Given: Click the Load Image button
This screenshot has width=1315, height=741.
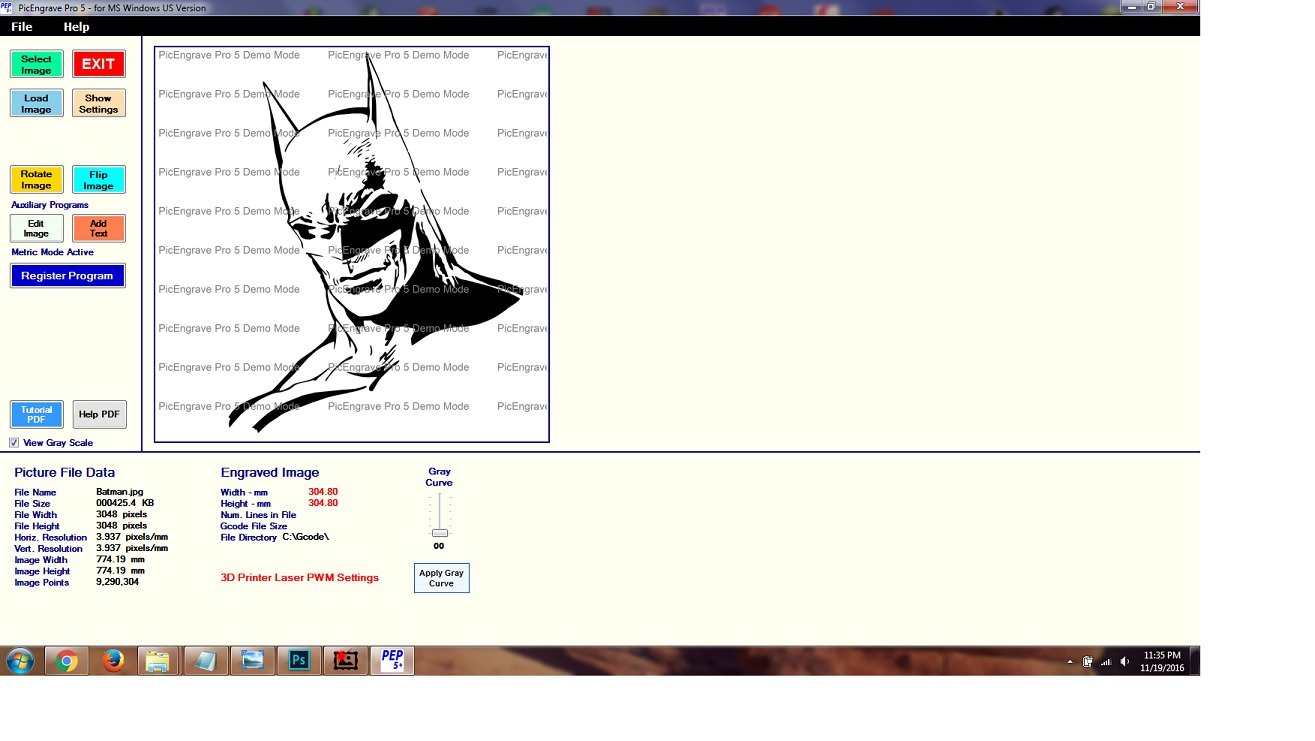Looking at the screenshot, I should (x=37, y=103).
